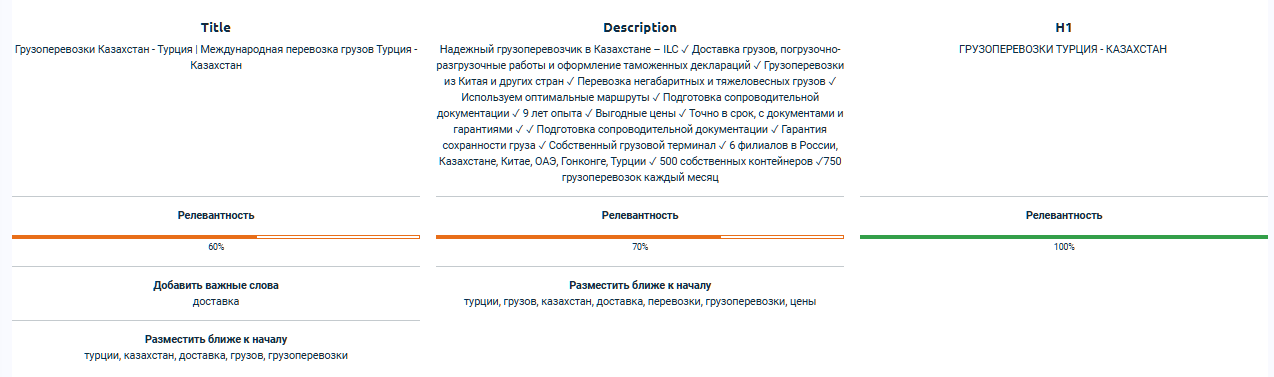Click Разместить ближе к началу under Title column
The height and width of the screenshot is (377, 1274).
pyautogui.click(x=216, y=339)
